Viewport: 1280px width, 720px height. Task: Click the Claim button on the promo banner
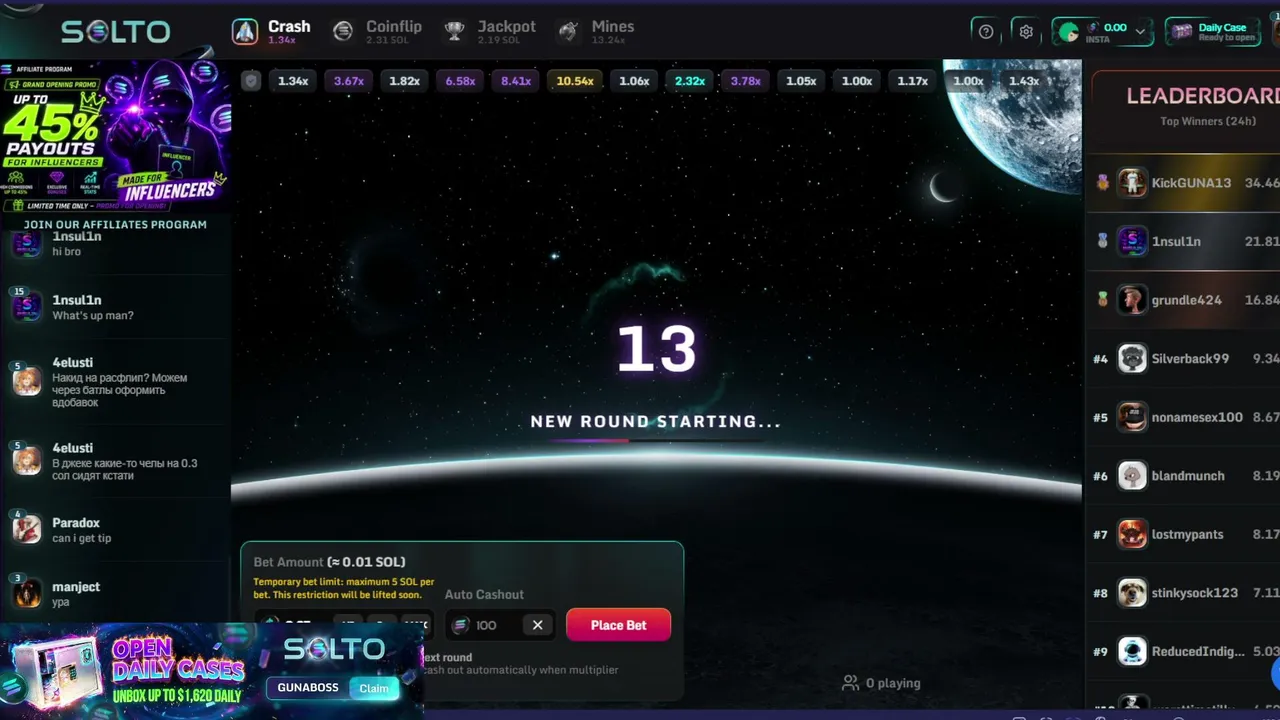tap(374, 688)
